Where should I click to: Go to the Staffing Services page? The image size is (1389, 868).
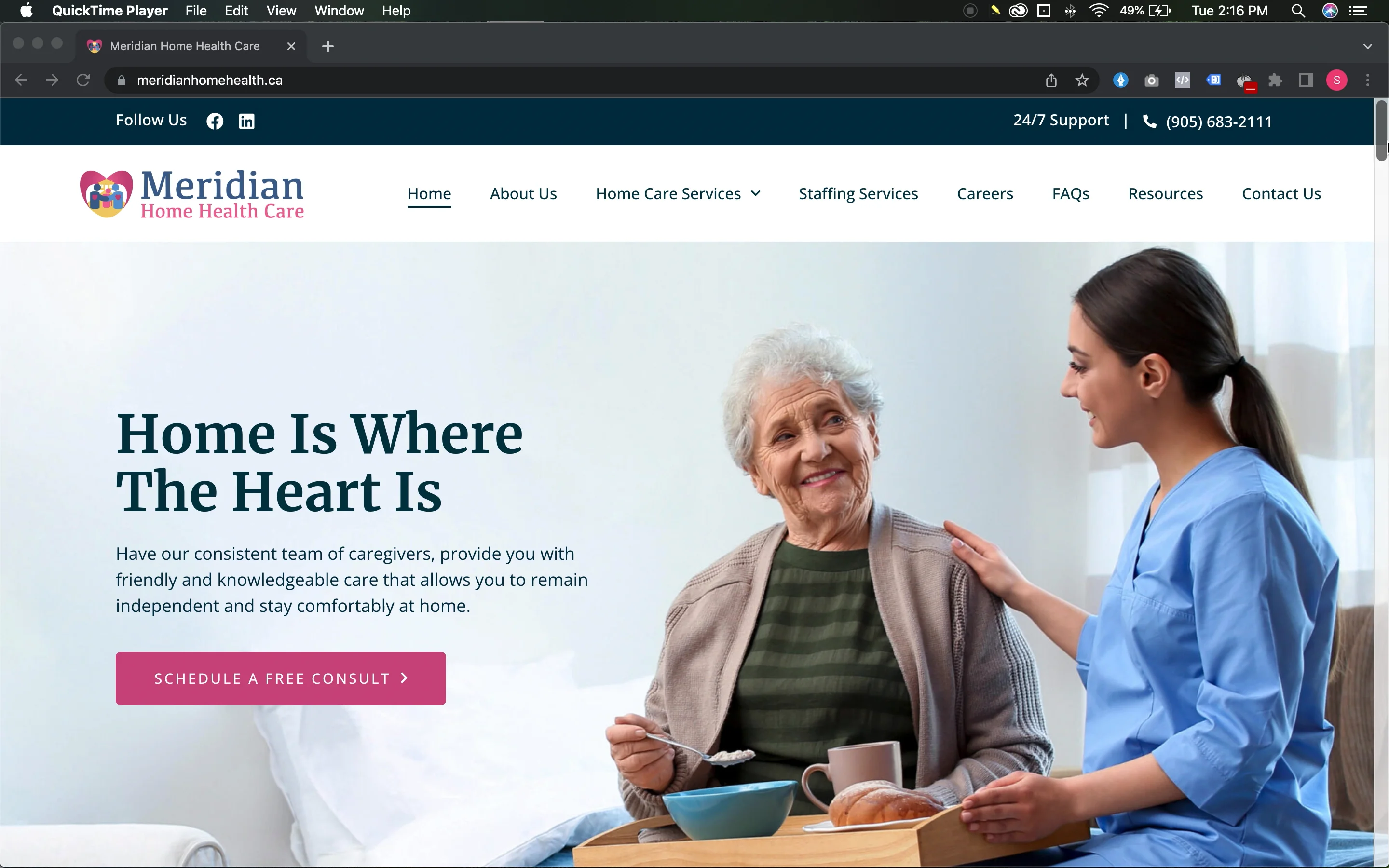[x=858, y=194]
